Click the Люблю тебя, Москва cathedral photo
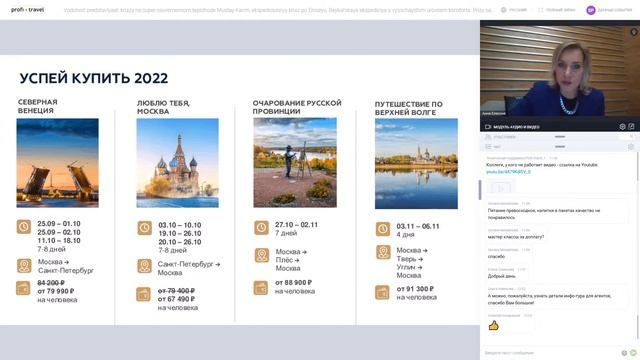640x360 pixels. [x=178, y=163]
